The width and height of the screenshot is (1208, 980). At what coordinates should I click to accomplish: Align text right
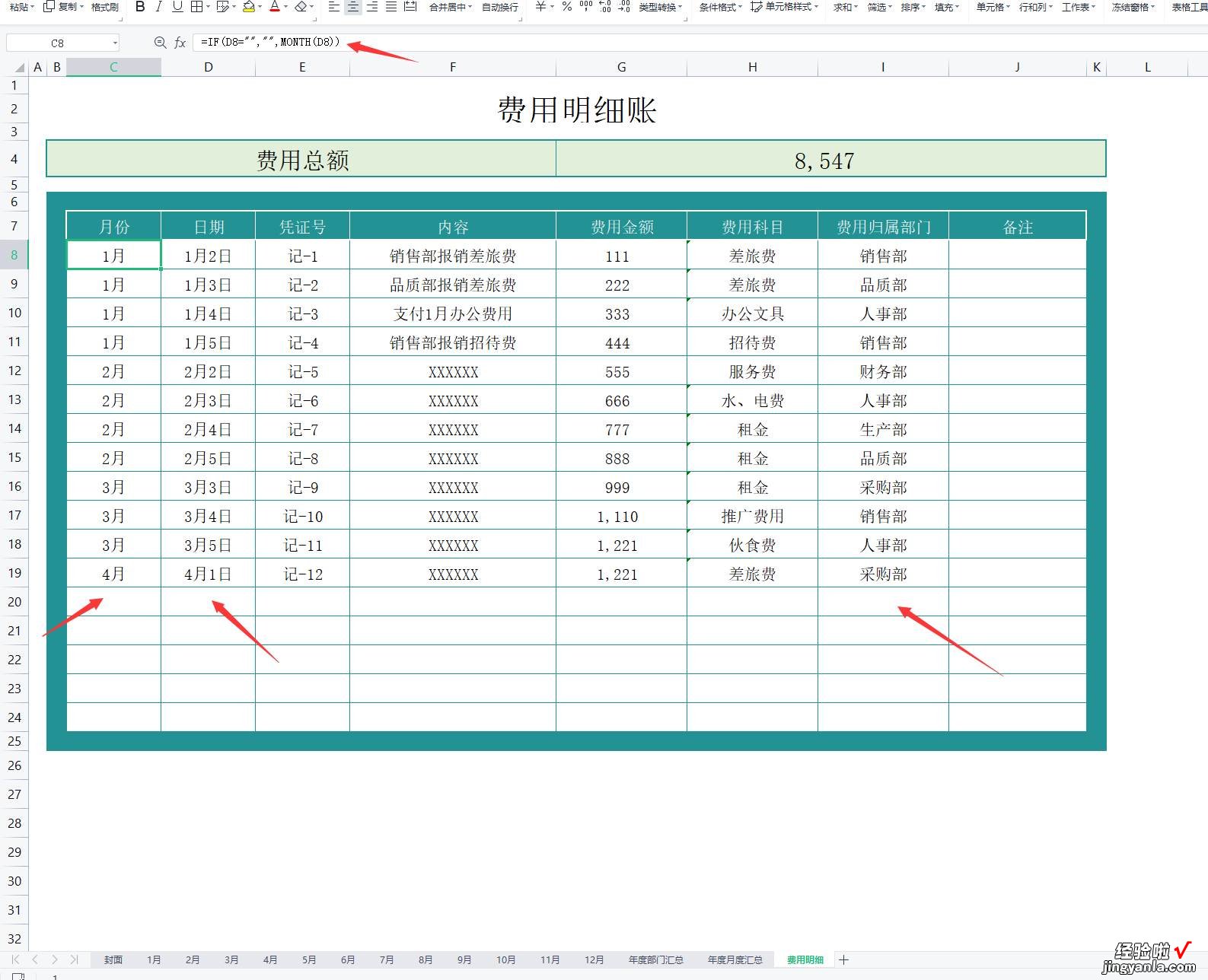coord(372,7)
